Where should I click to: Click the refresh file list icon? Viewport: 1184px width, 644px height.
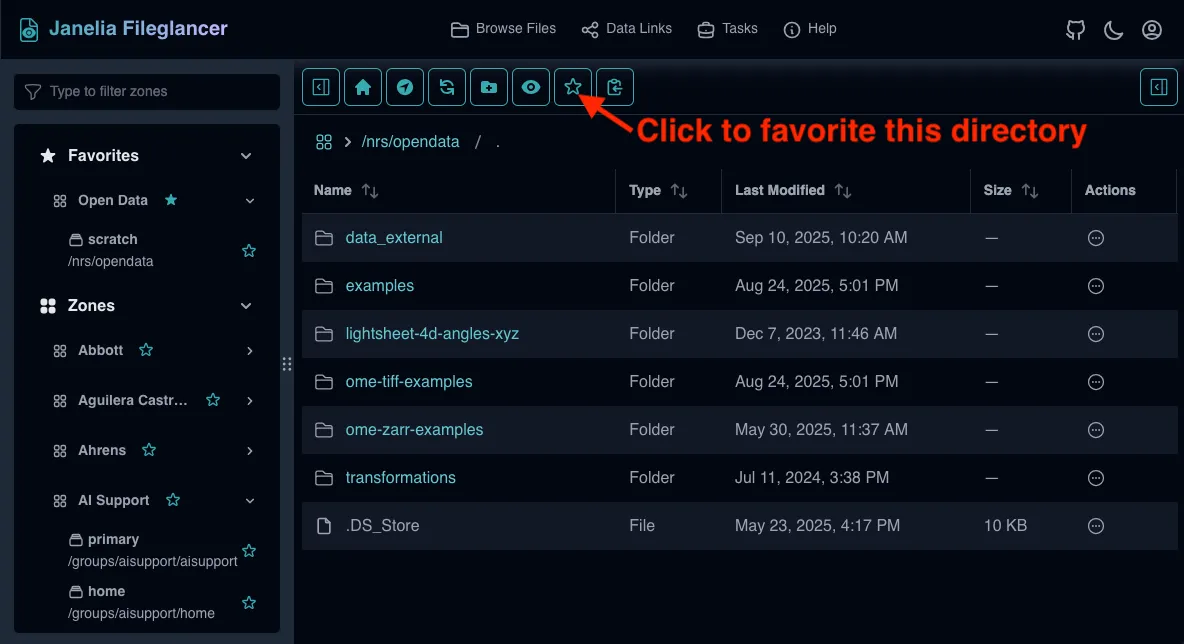447,87
